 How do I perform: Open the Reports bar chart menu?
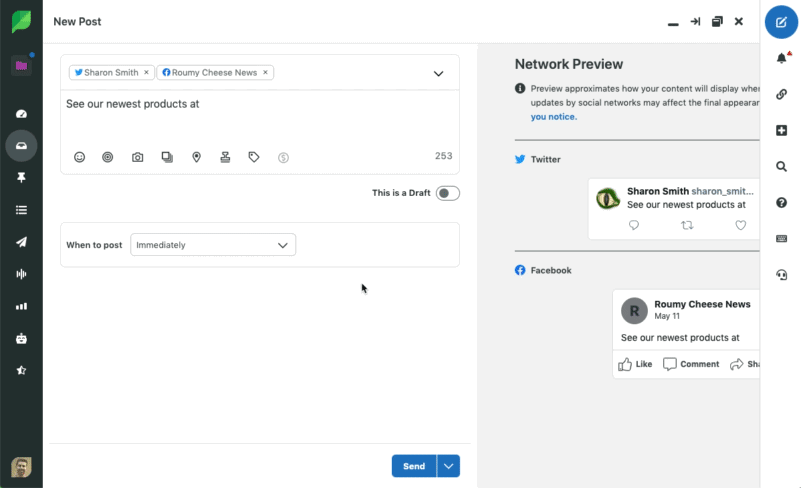(21, 306)
